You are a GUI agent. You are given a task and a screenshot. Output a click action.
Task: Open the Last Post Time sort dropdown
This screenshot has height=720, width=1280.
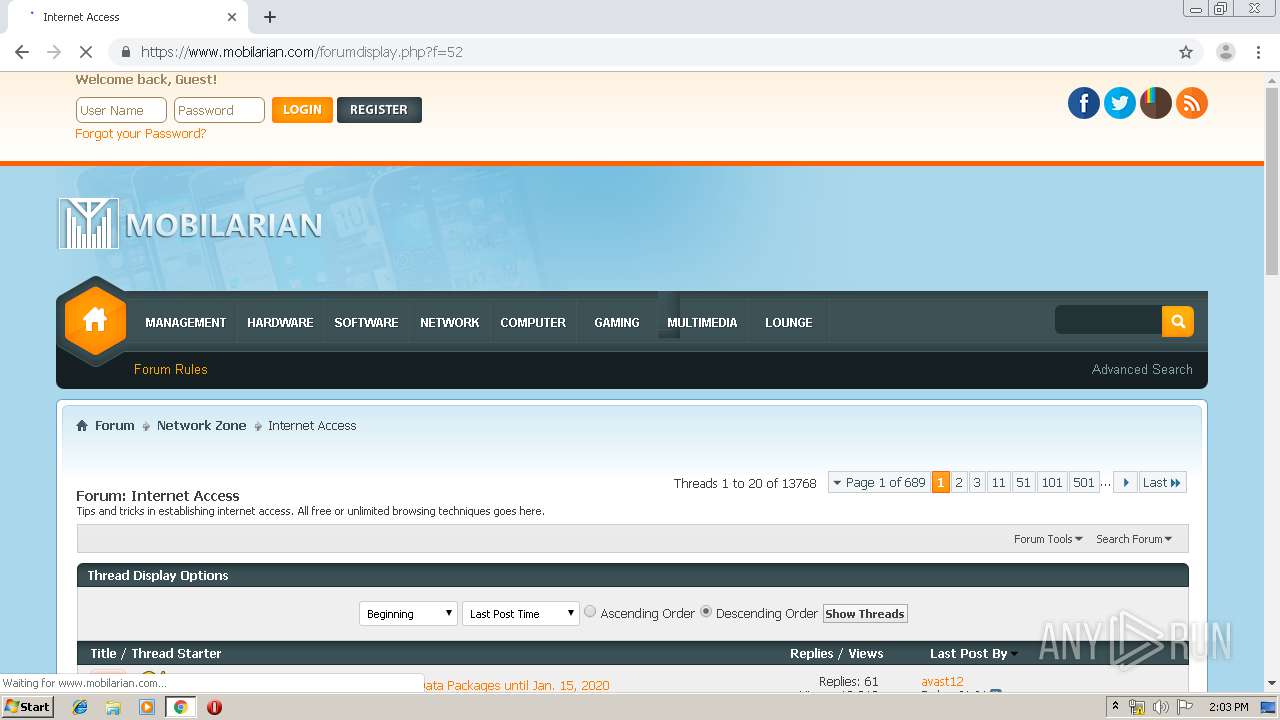tap(521, 614)
